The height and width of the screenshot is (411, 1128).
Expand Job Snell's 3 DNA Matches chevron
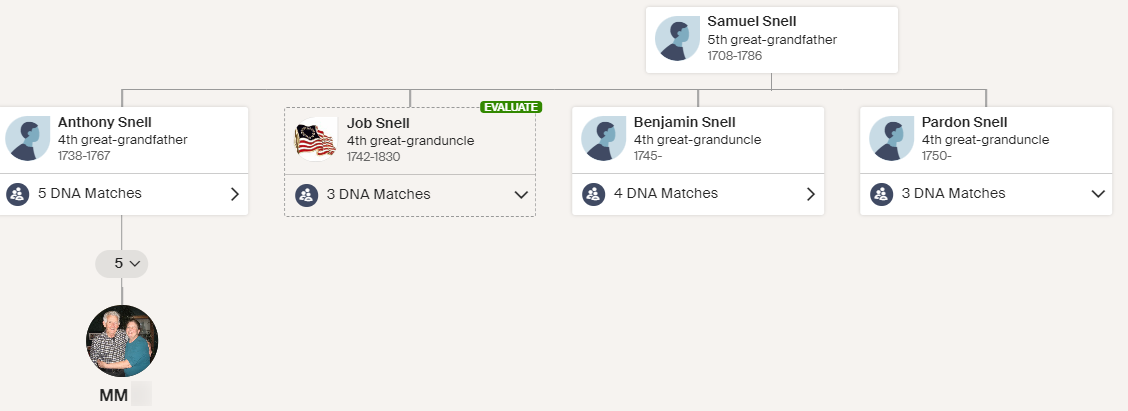point(521,195)
